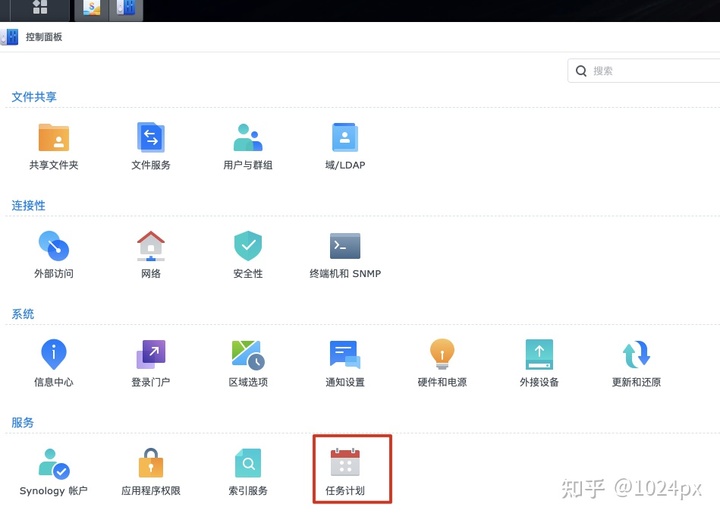
Task: Open 更新和还原 update and restore
Action: coord(636,354)
